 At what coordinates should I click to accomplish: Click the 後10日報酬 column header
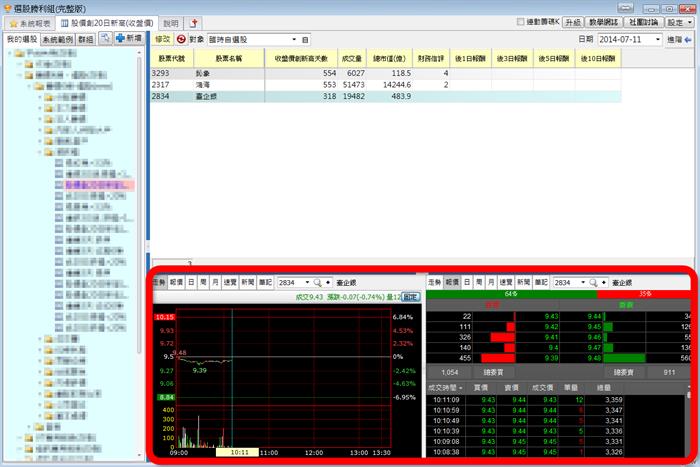(597, 58)
